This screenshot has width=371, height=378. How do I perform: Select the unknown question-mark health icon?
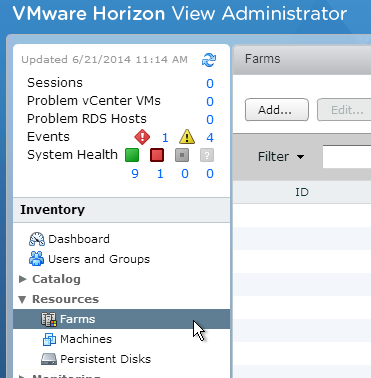[x=207, y=155]
